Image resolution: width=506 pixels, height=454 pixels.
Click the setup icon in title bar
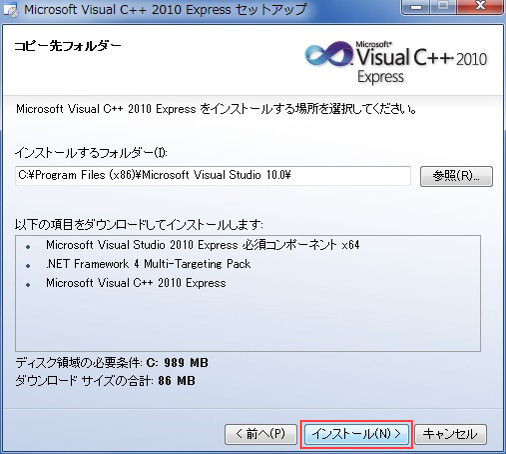[x=10, y=10]
